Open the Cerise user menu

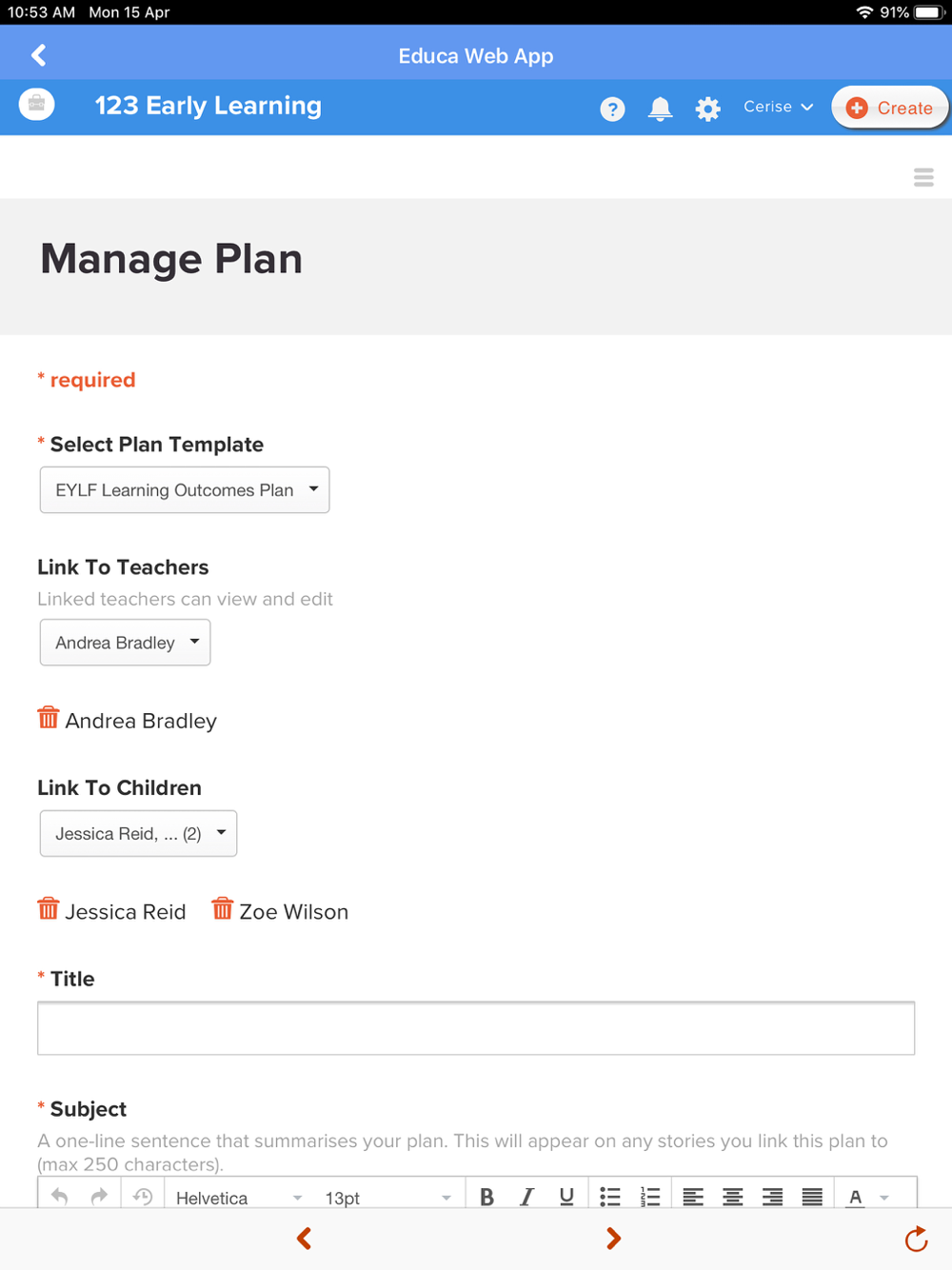click(x=778, y=107)
